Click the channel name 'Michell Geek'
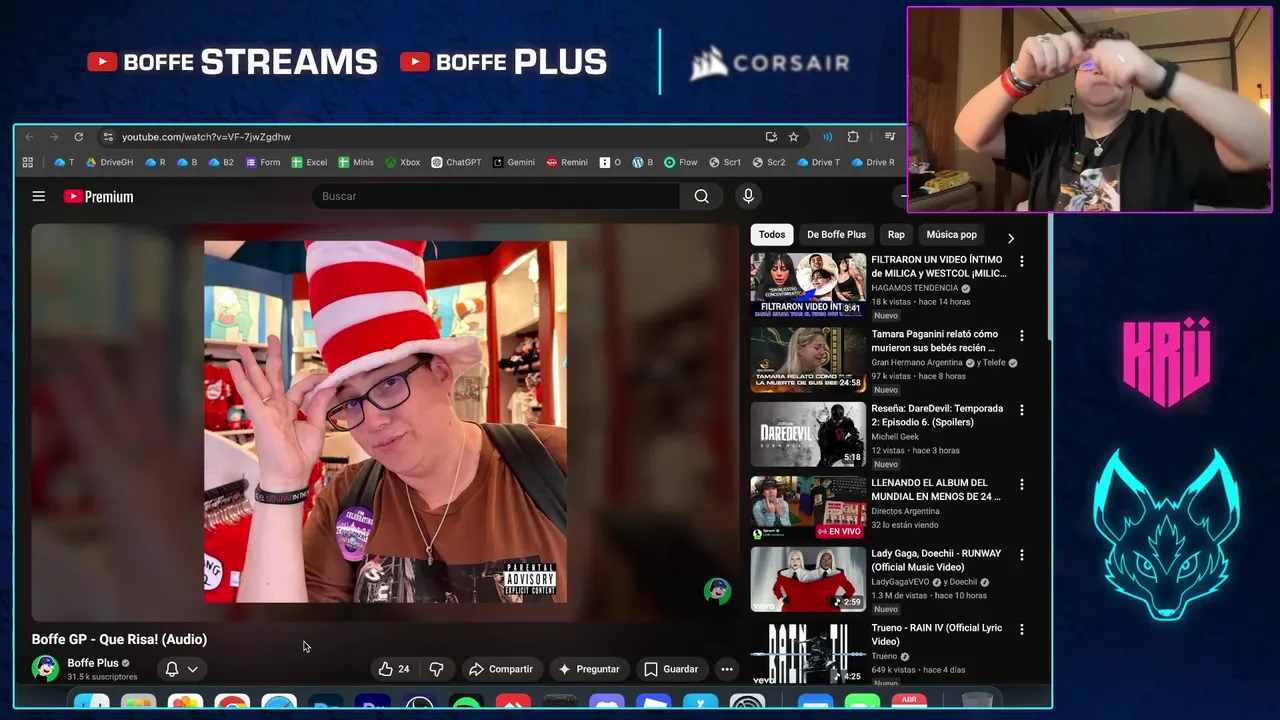Image resolution: width=1280 pixels, height=720 pixels. 894,437
